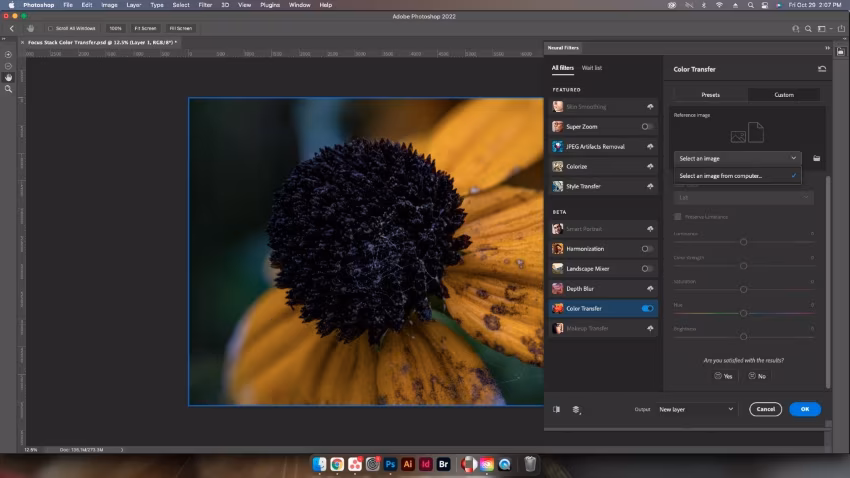The height and width of the screenshot is (478, 850).
Task: Click the add-to-selection plus tool icon
Action: 8,54
